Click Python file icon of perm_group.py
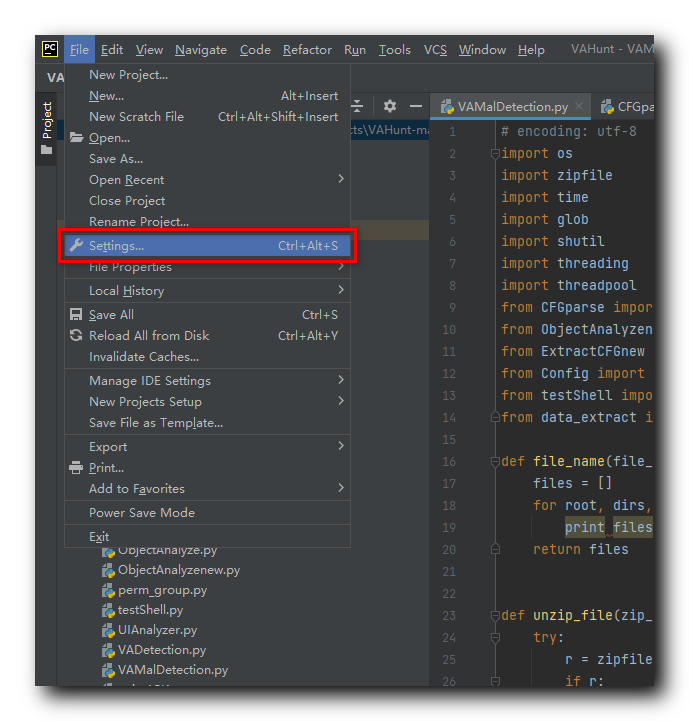 click(x=108, y=590)
